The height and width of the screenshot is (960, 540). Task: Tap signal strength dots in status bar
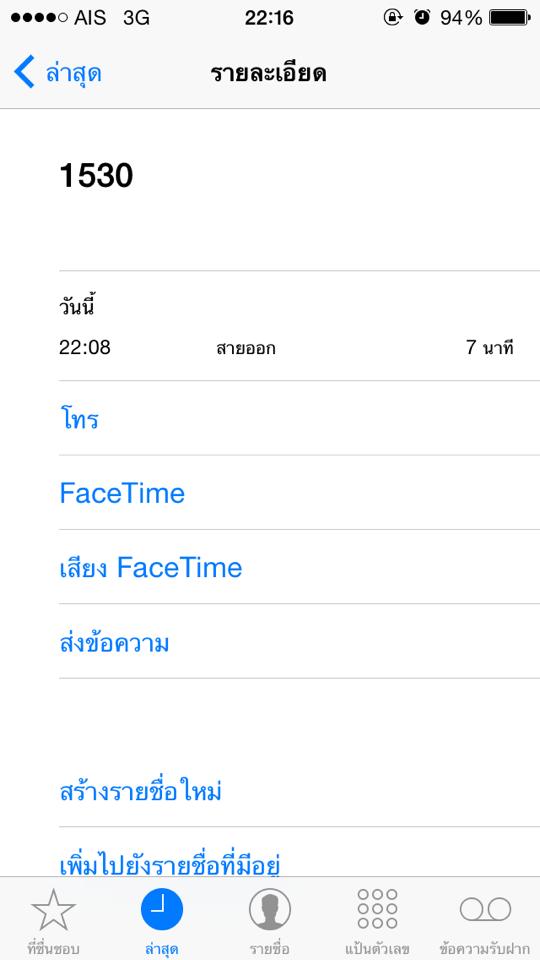[39, 18]
